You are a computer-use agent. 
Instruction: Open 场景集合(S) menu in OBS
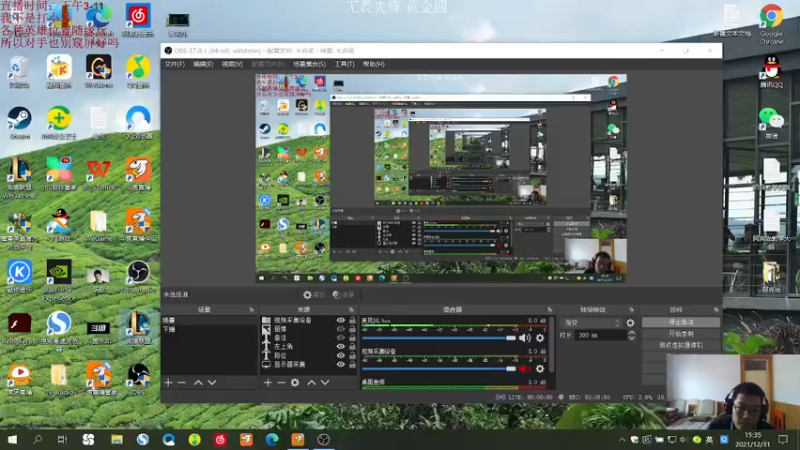(x=309, y=64)
